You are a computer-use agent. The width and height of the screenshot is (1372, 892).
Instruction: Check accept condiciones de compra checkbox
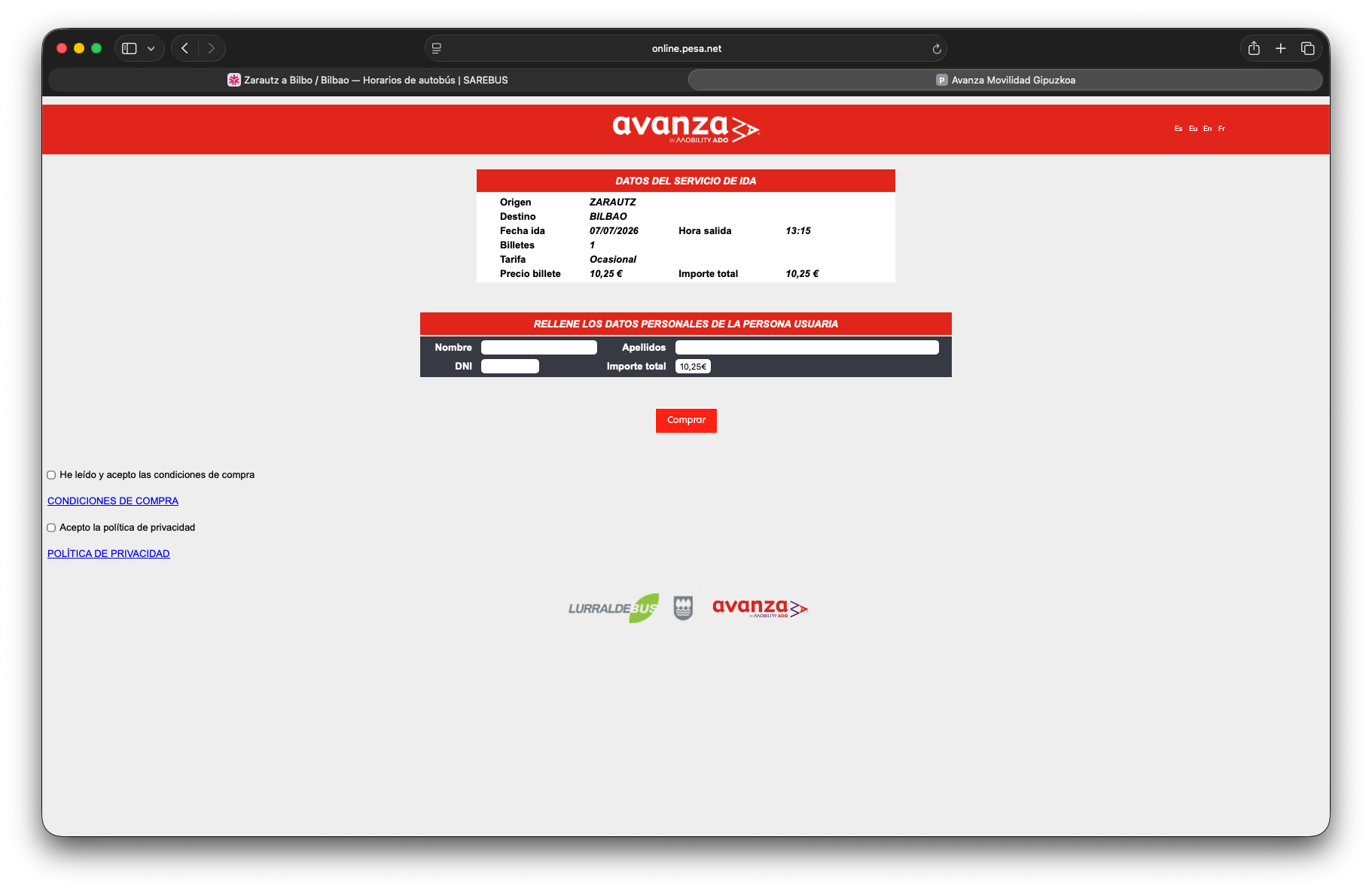point(51,475)
